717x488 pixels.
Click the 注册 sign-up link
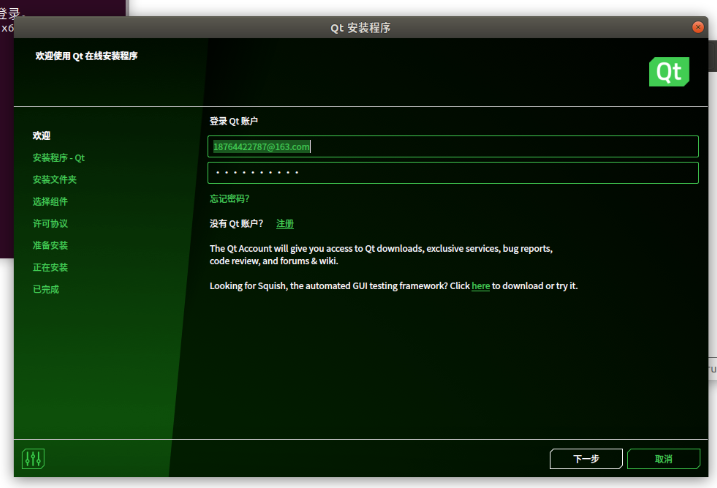285,224
